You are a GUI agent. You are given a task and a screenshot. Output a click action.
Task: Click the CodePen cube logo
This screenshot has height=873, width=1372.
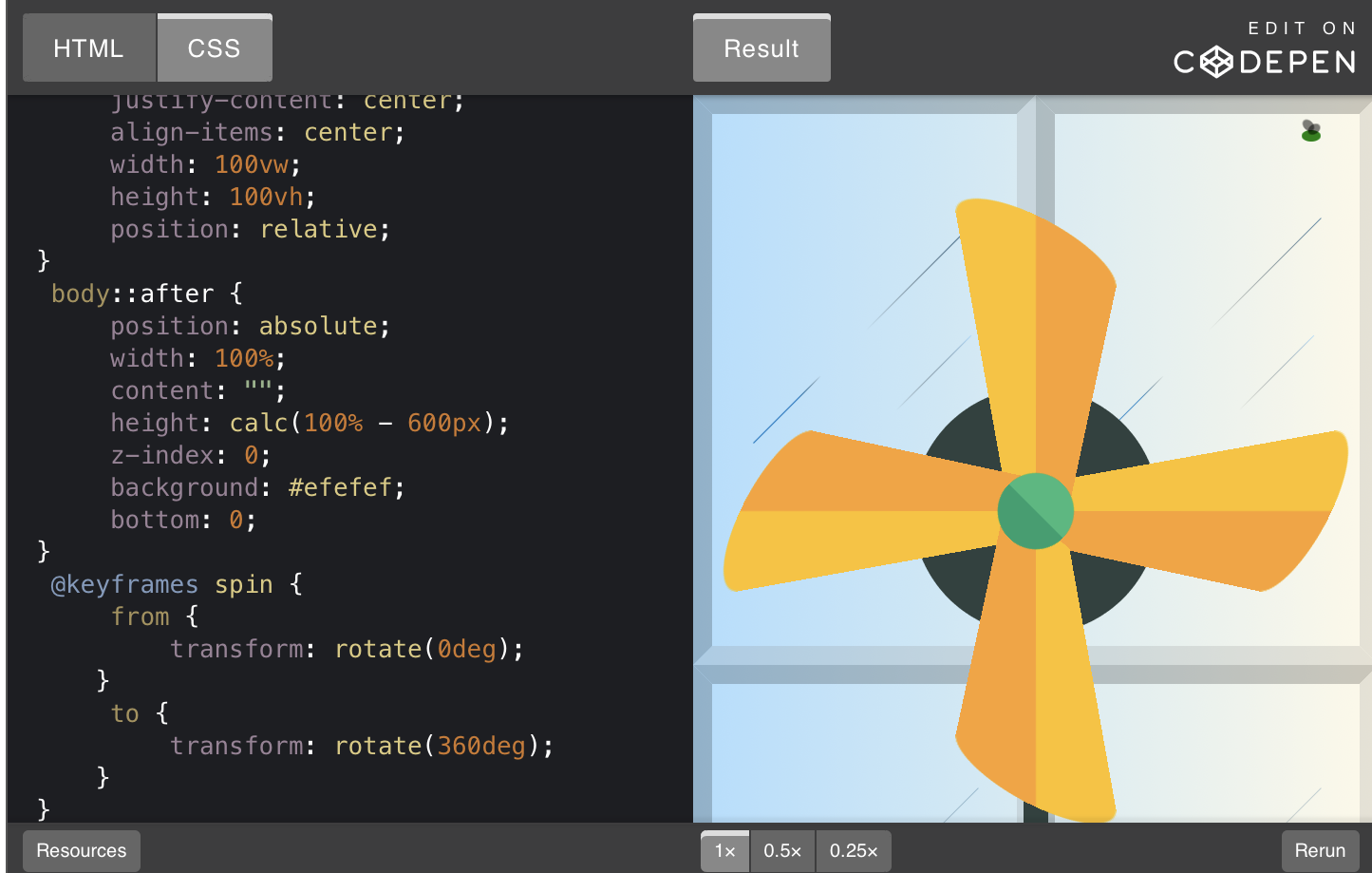point(1216,63)
